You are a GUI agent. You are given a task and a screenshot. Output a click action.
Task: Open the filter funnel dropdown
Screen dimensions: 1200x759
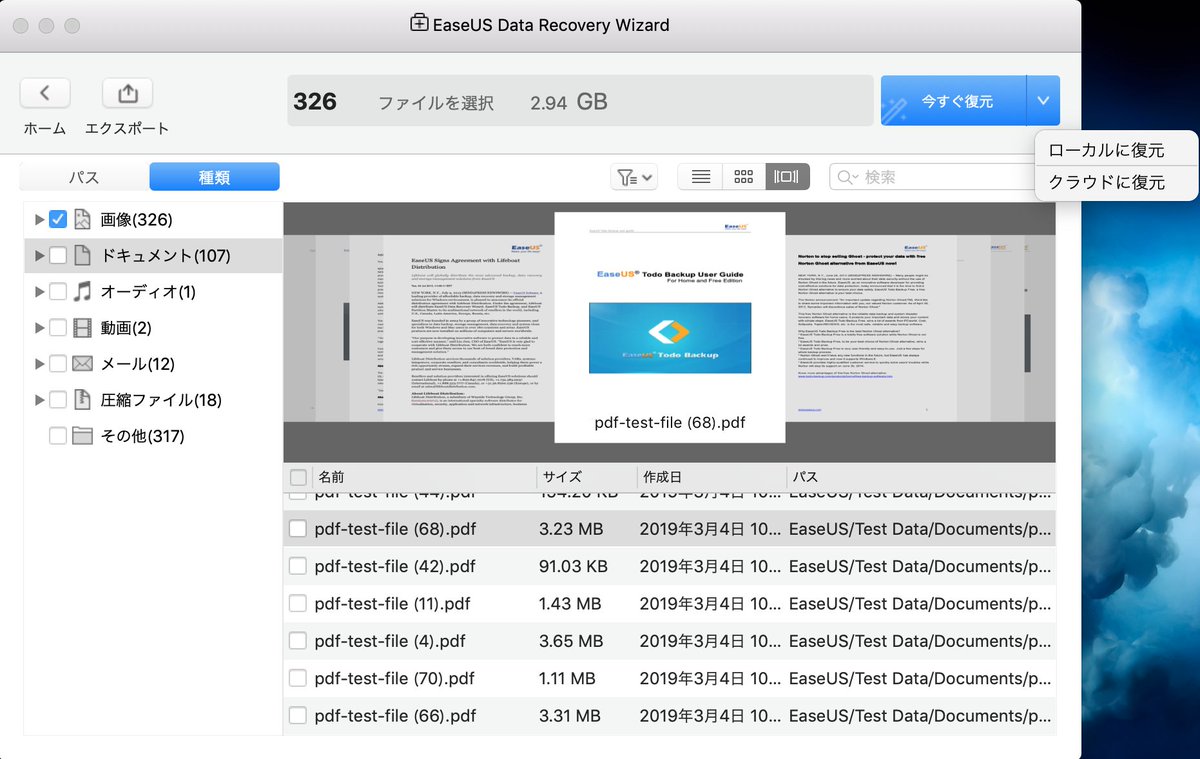click(634, 177)
